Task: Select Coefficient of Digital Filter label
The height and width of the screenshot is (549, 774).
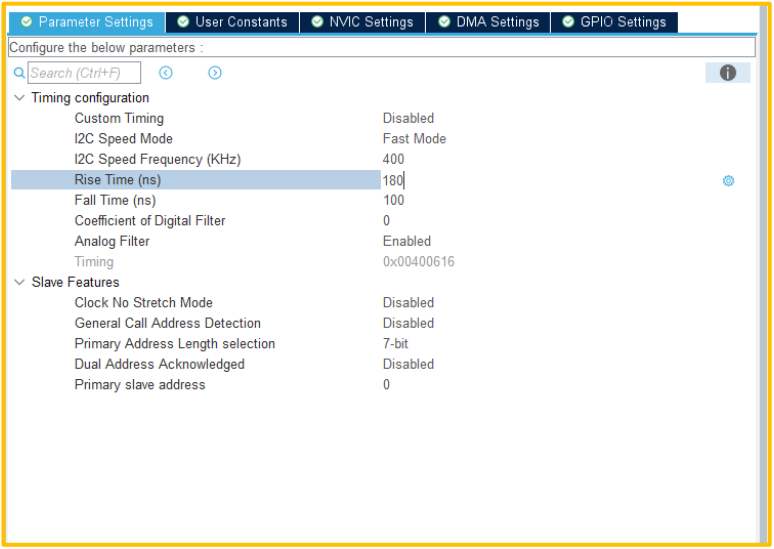Action: pyautogui.click(x=150, y=221)
